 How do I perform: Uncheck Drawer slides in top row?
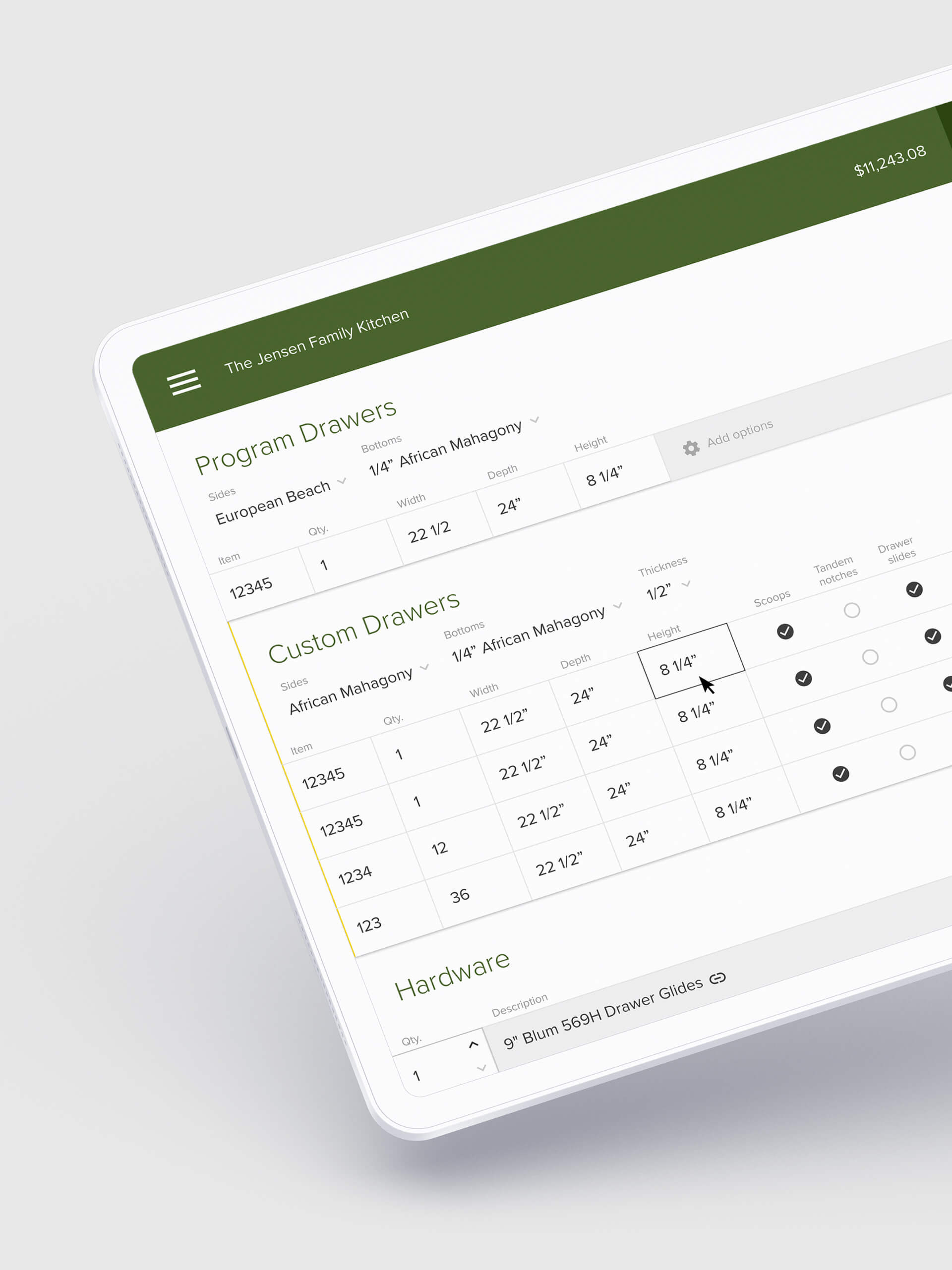tap(914, 589)
